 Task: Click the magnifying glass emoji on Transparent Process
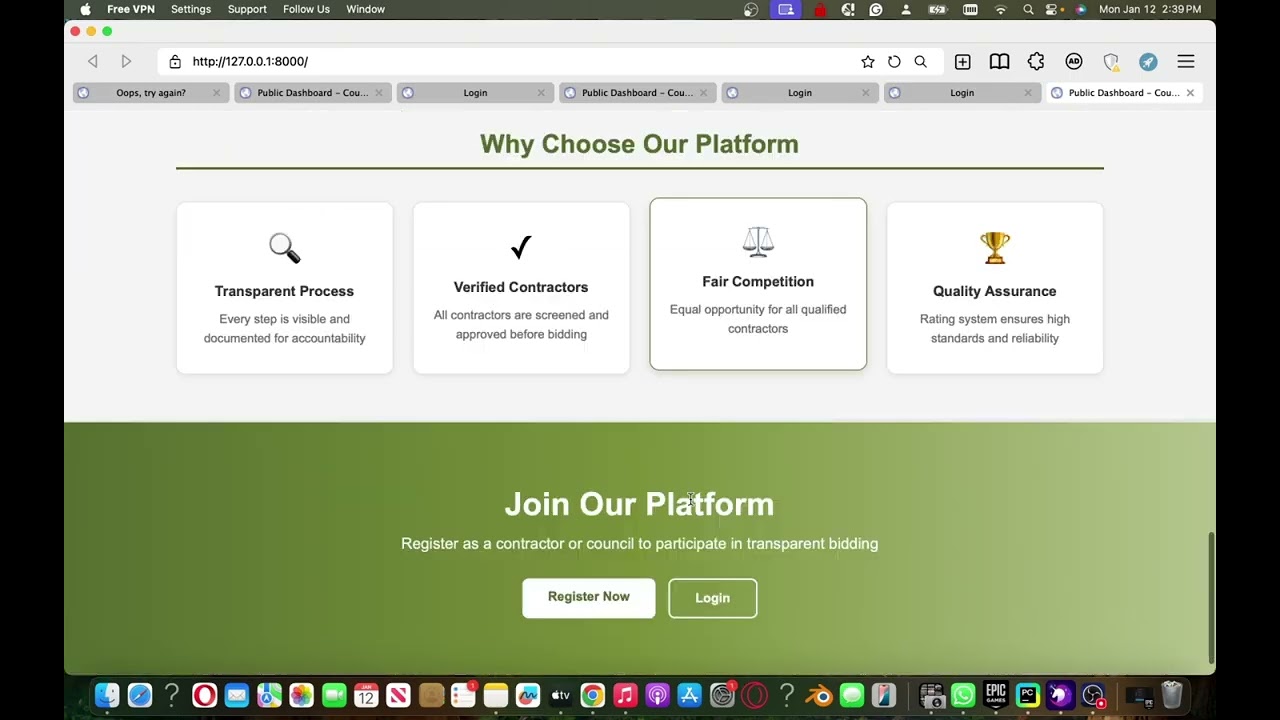pos(284,247)
